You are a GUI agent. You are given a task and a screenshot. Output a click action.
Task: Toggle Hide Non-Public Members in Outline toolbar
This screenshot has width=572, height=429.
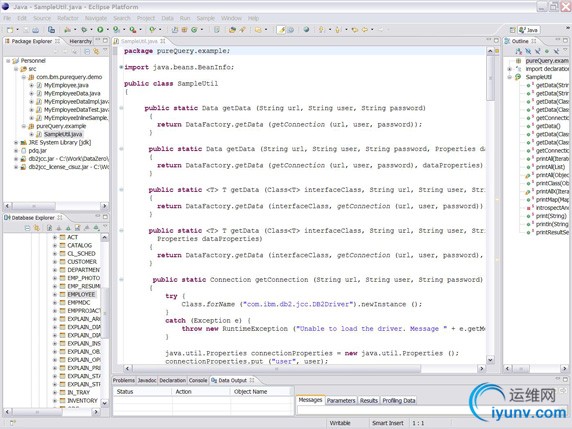[546, 51]
